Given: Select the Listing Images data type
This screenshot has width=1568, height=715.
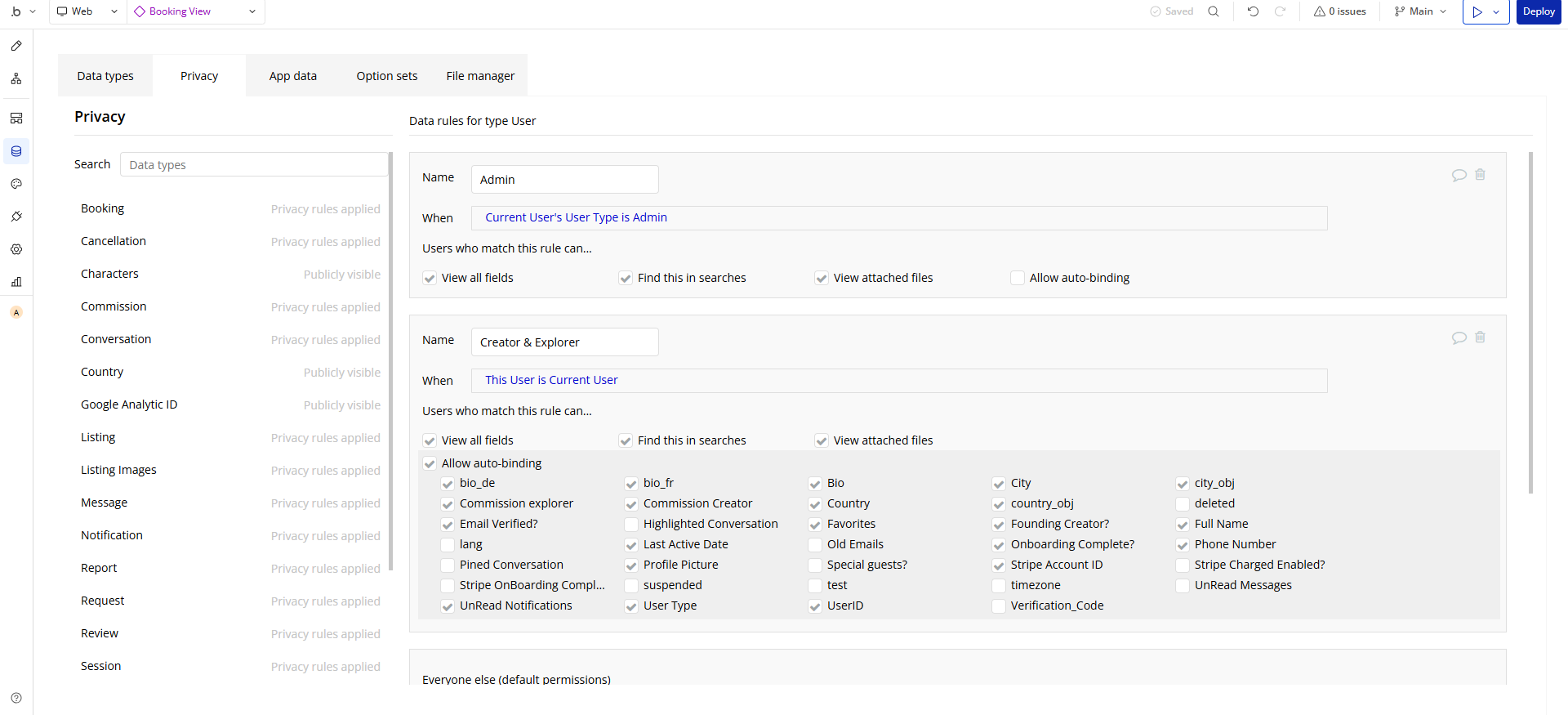Looking at the screenshot, I should (x=118, y=470).
